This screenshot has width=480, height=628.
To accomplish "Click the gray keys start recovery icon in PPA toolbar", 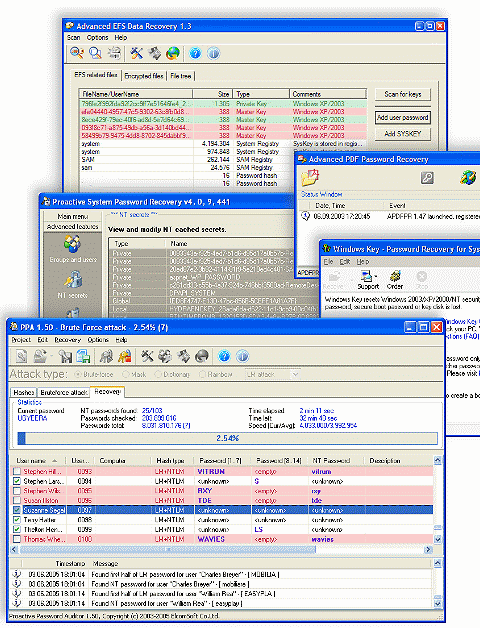I will pos(107,356).
